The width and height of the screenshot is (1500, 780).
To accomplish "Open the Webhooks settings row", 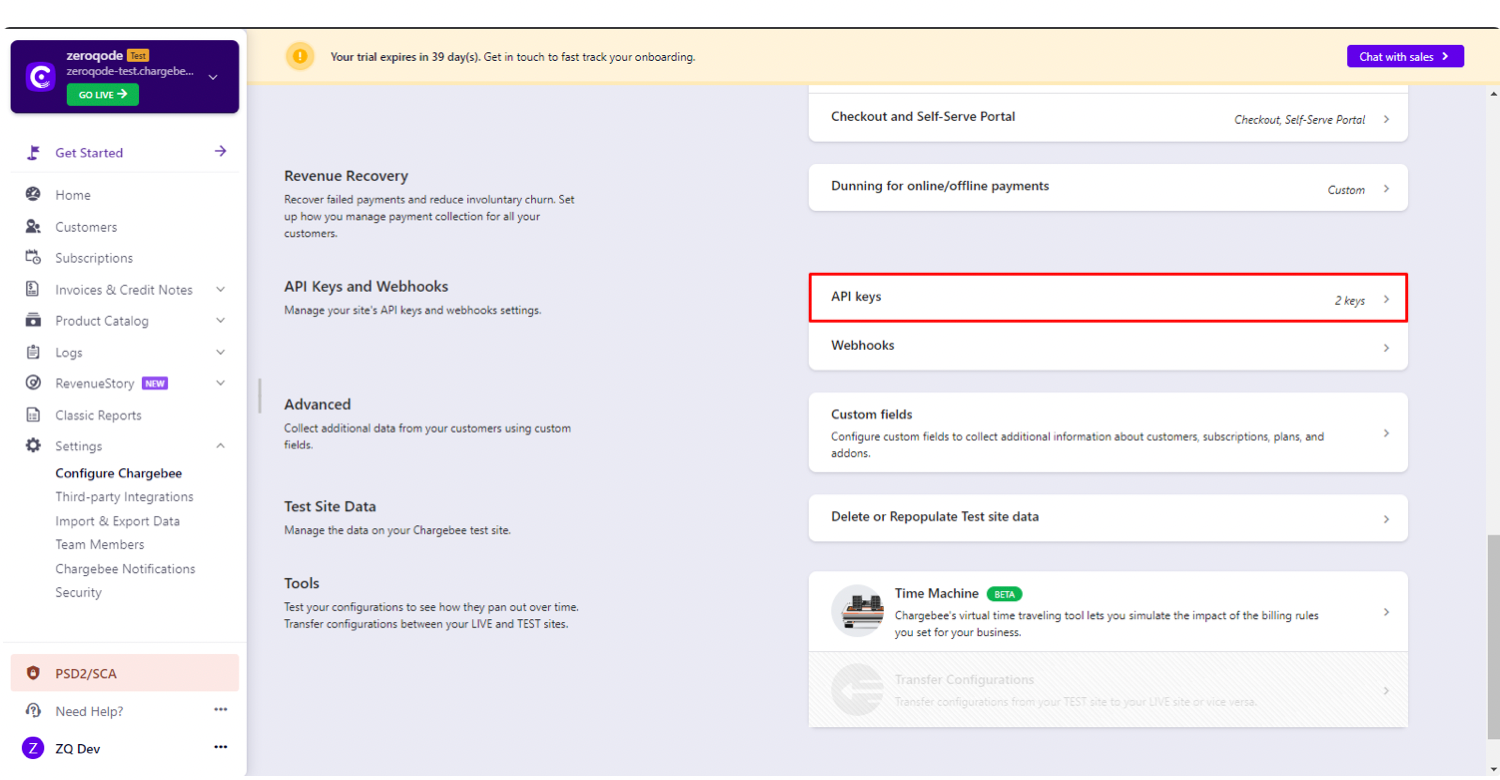I will [x=1108, y=346].
